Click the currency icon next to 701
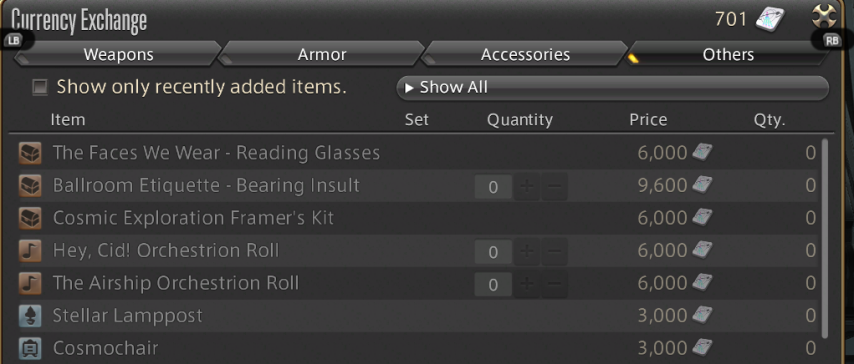 tap(770, 20)
